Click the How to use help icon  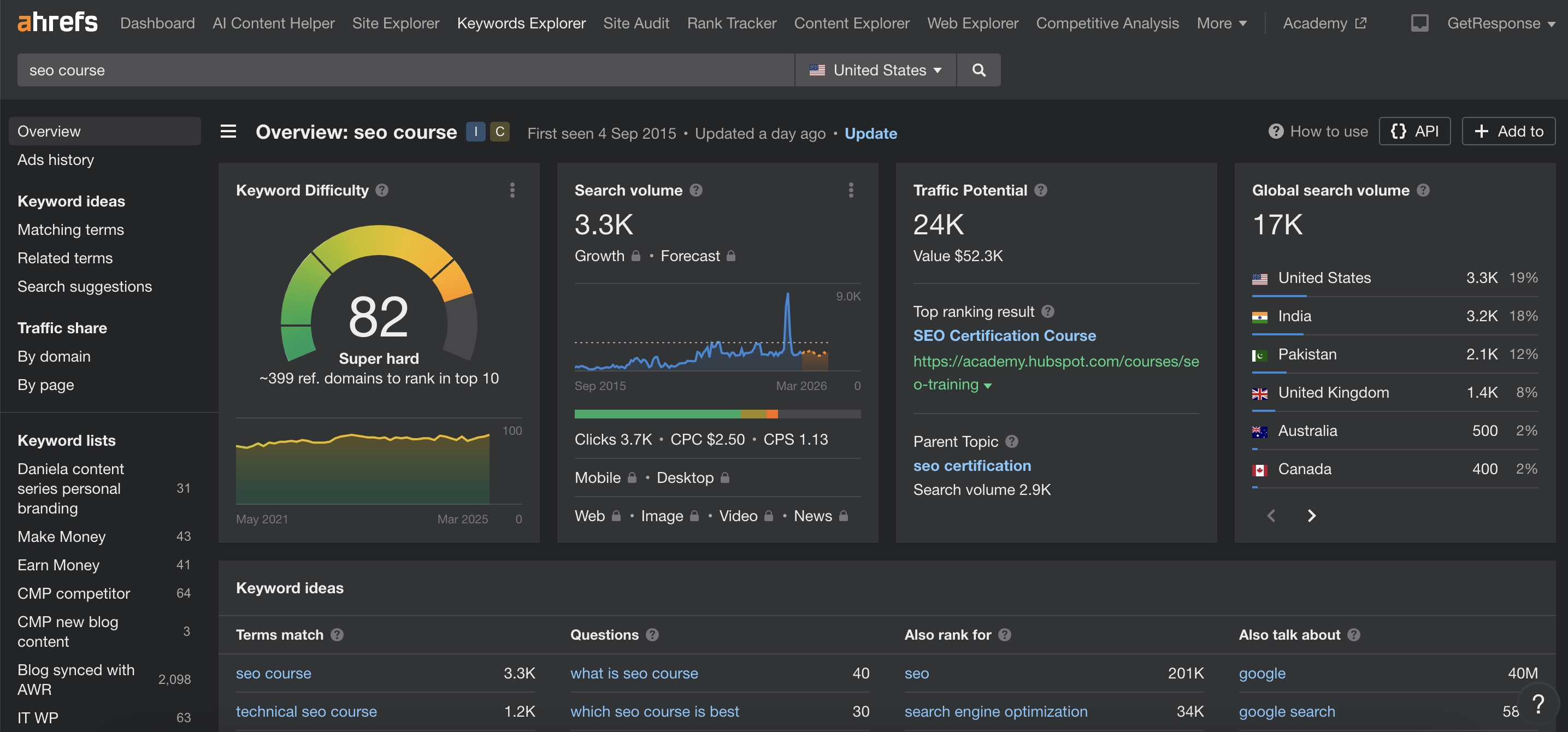pos(1275,131)
